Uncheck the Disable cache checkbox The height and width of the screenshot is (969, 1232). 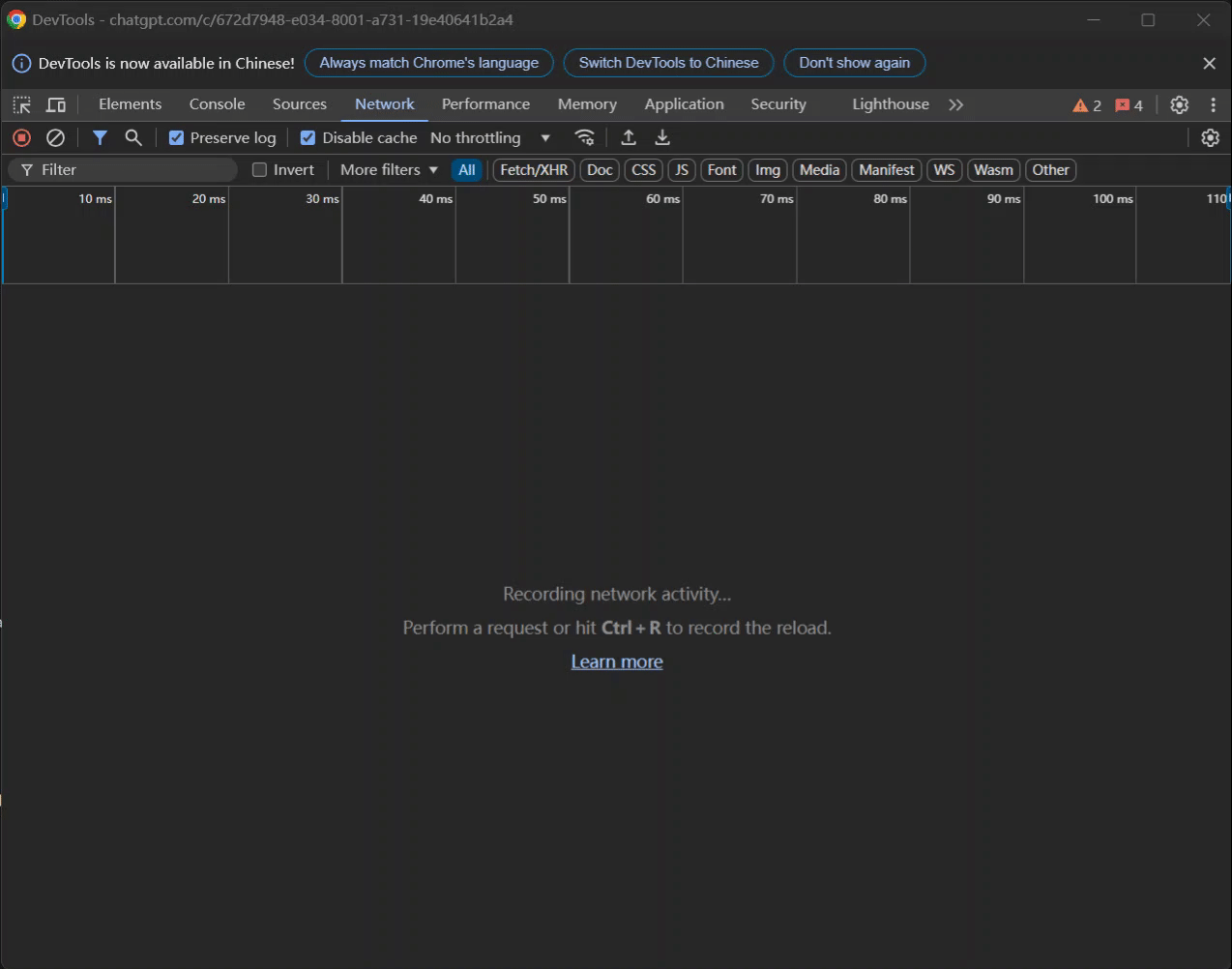[308, 138]
